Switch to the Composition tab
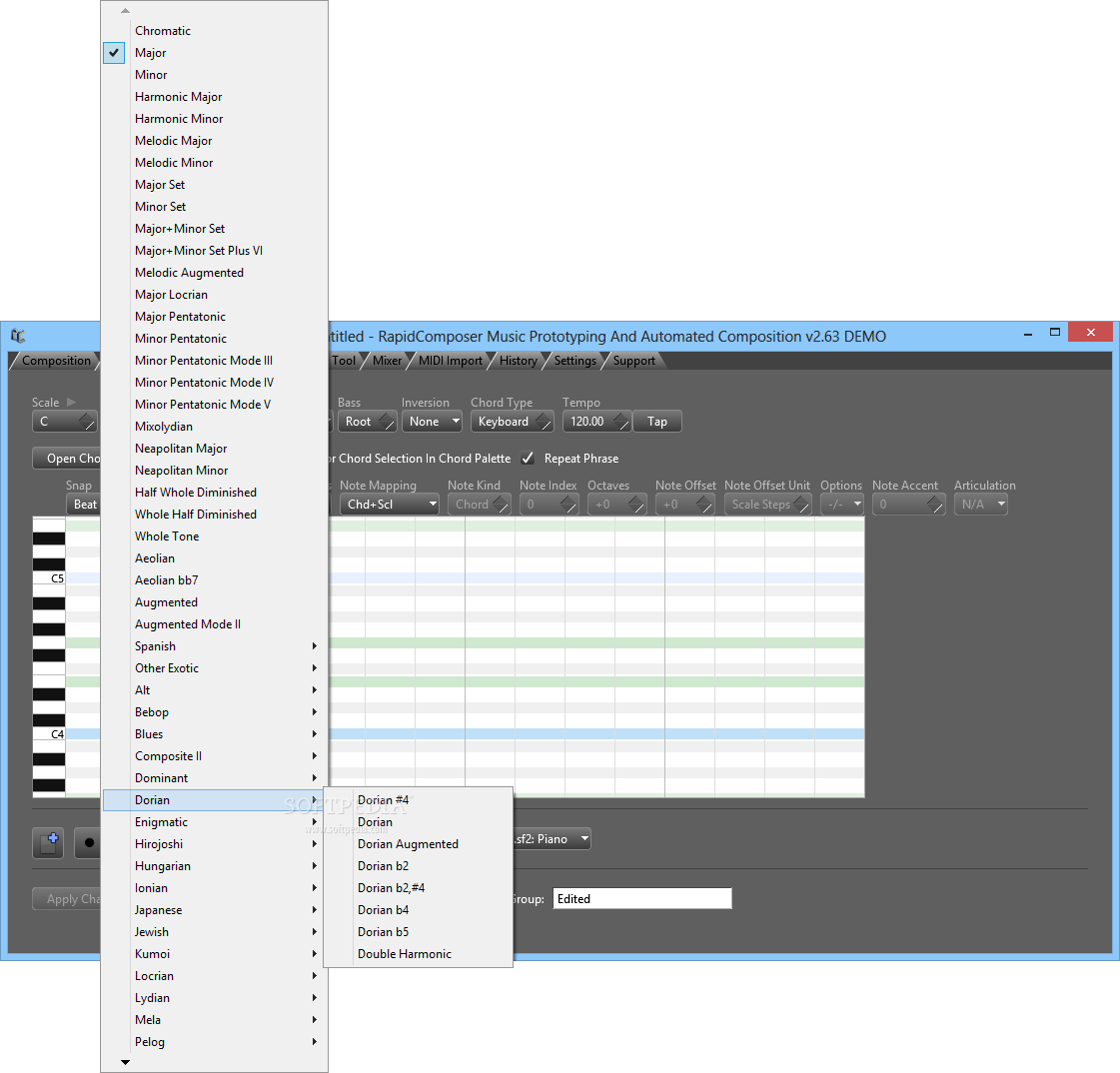 (56, 361)
